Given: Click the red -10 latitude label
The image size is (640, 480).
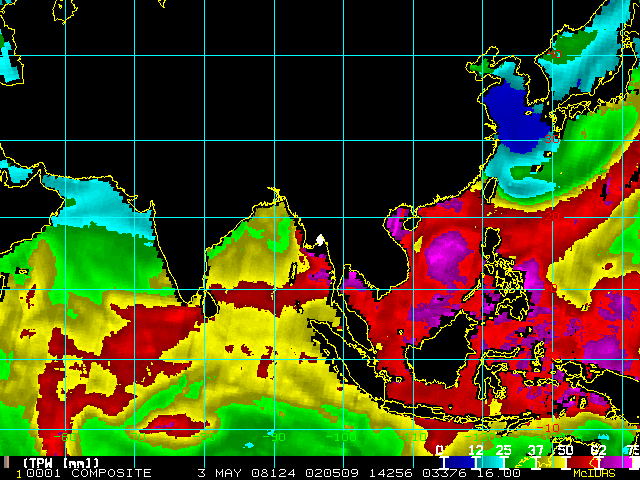Looking at the screenshot, I should pos(548,428).
